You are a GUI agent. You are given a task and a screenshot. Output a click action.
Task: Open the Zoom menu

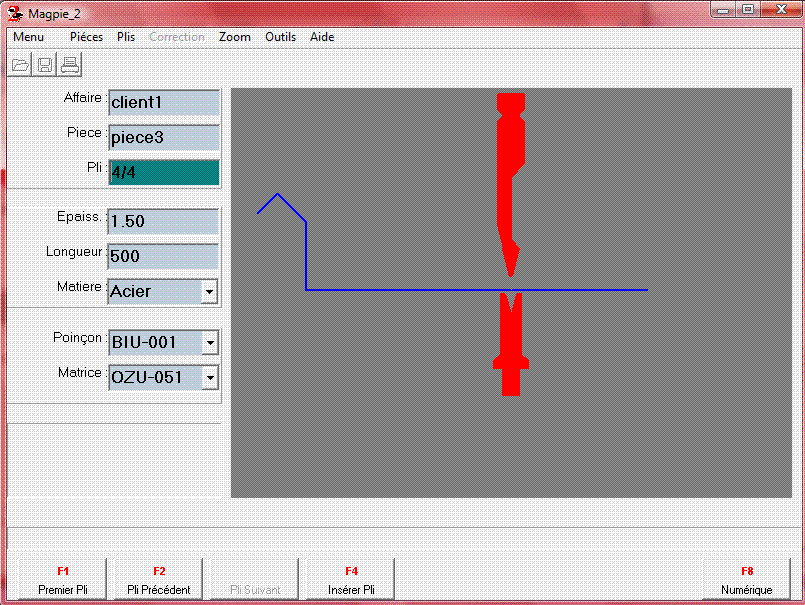coord(235,37)
